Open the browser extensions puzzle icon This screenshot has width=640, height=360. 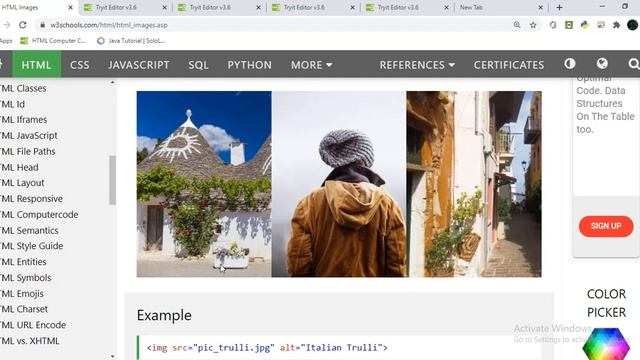(616, 25)
